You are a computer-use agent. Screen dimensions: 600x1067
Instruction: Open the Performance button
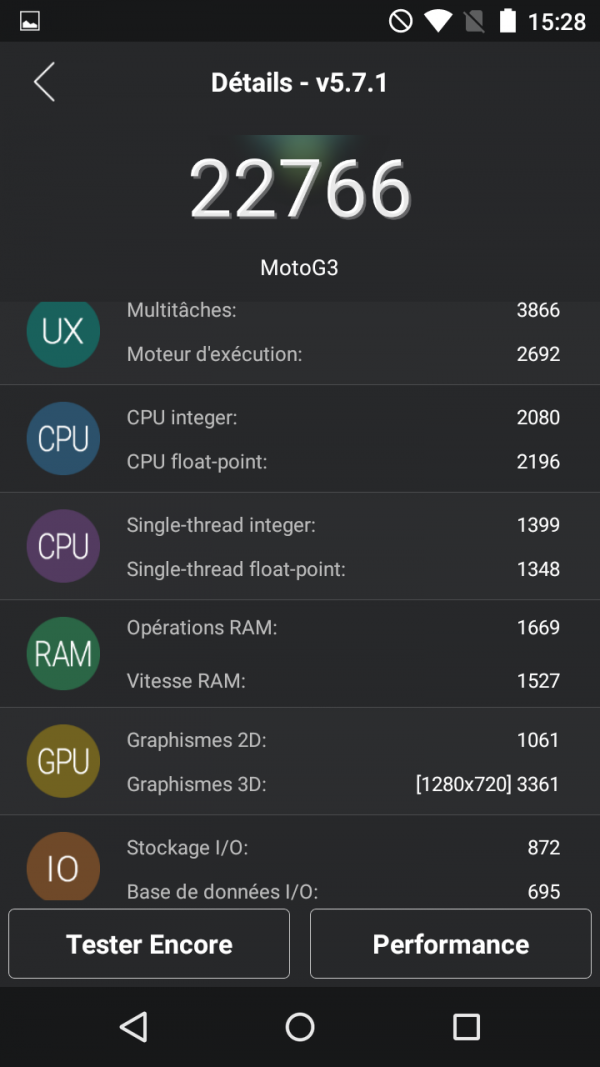click(x=450, y=944)
